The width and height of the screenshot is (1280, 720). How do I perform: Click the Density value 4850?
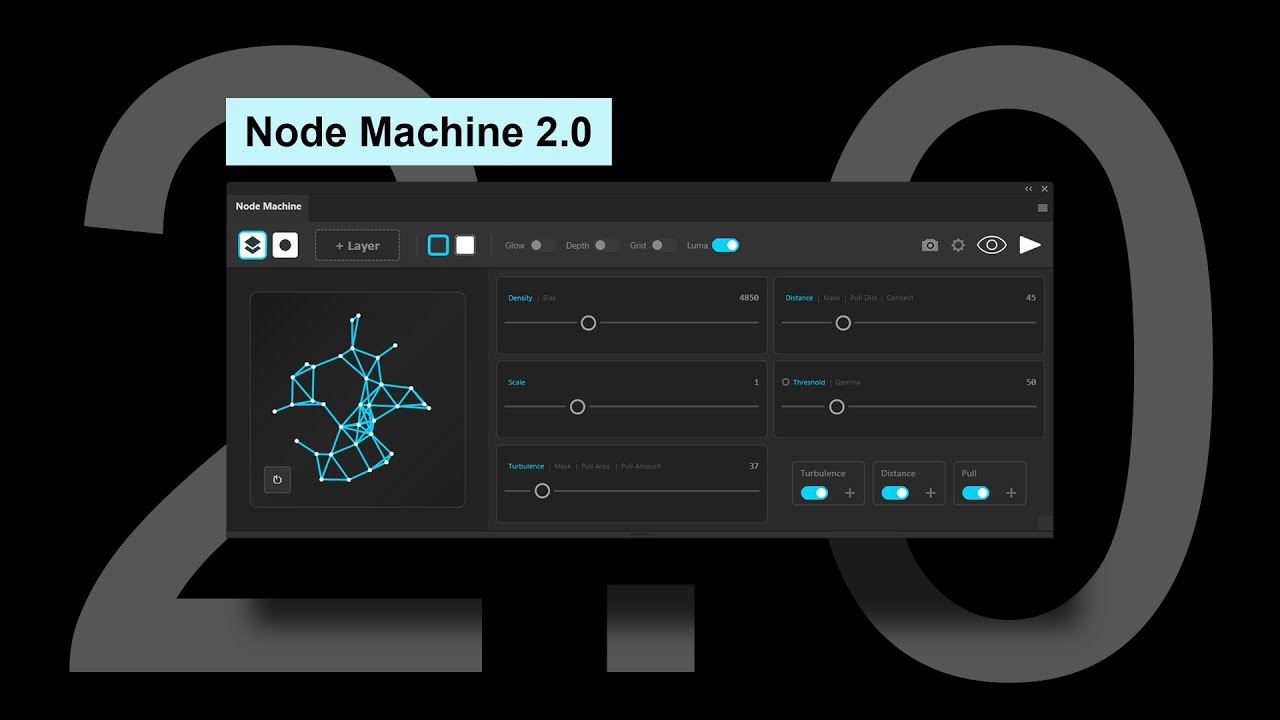click(x=749, y=298)
